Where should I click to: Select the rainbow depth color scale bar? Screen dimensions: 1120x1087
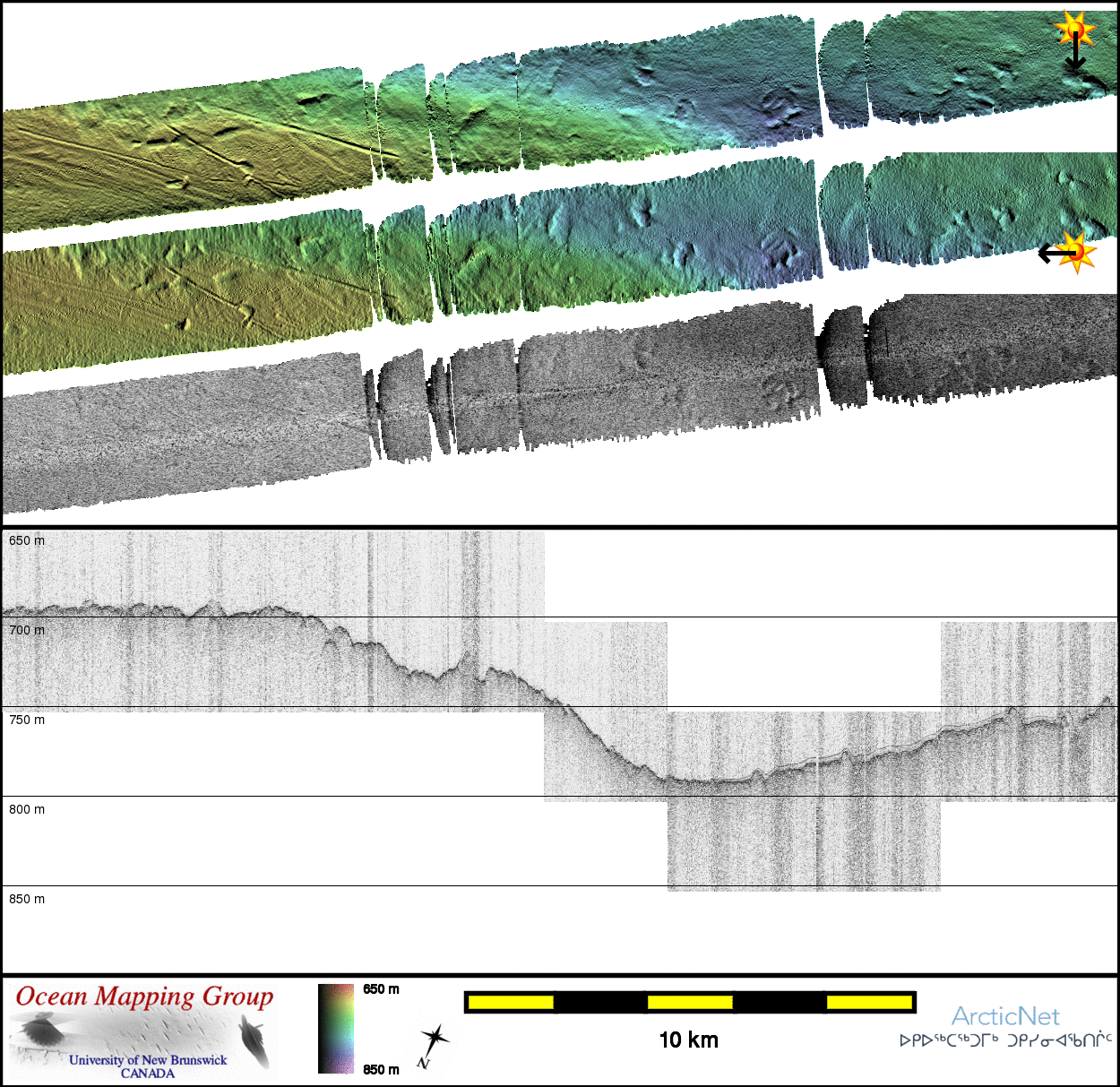tap(336, 1029)
